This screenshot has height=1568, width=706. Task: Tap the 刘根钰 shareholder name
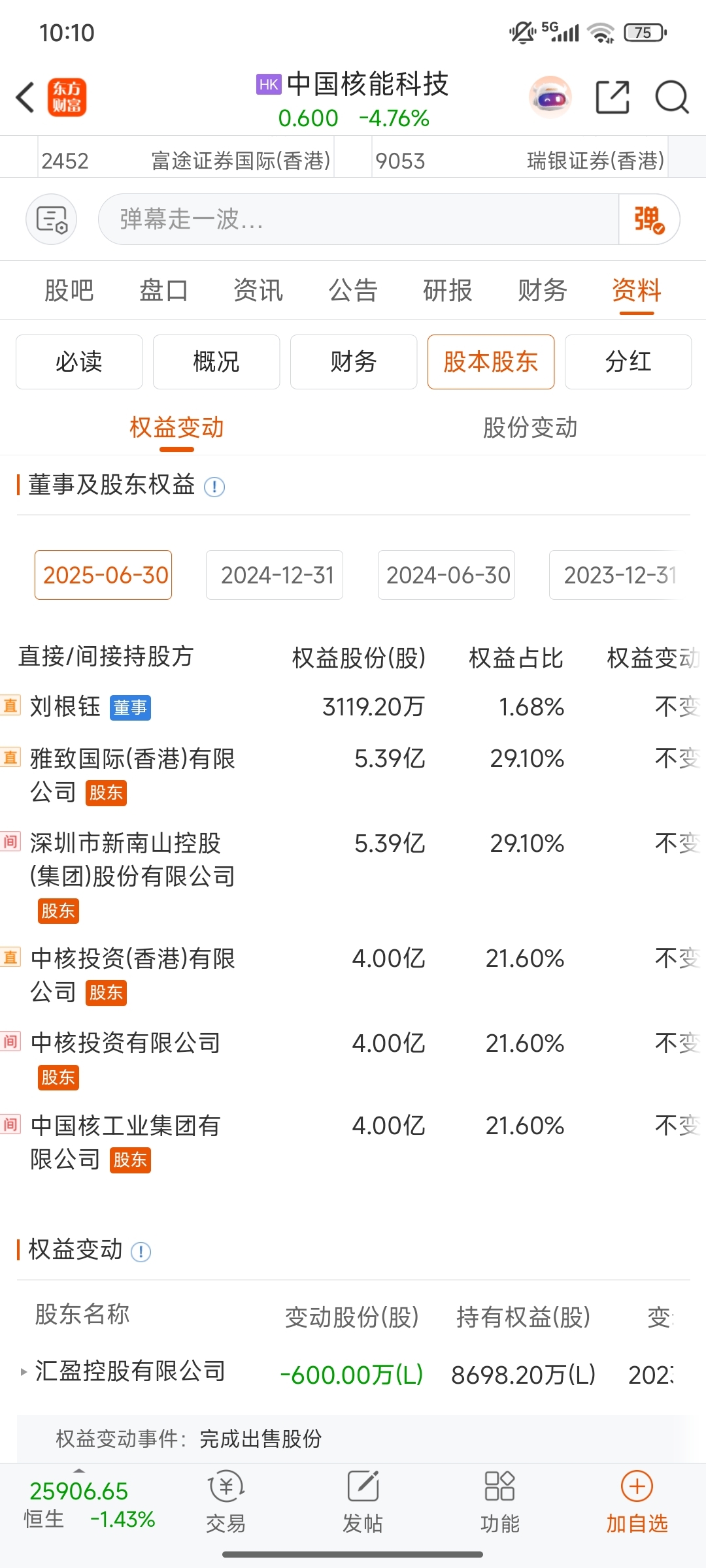(65, 707)
